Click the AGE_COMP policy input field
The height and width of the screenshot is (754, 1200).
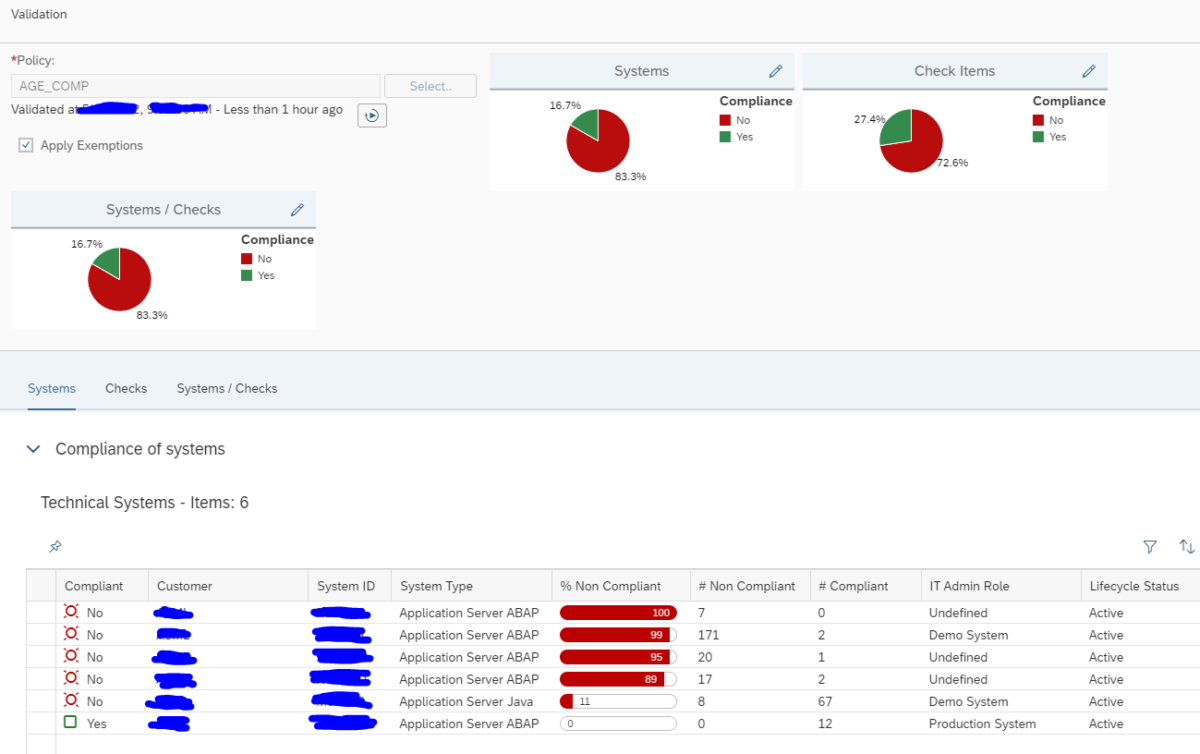pos(195,85)
